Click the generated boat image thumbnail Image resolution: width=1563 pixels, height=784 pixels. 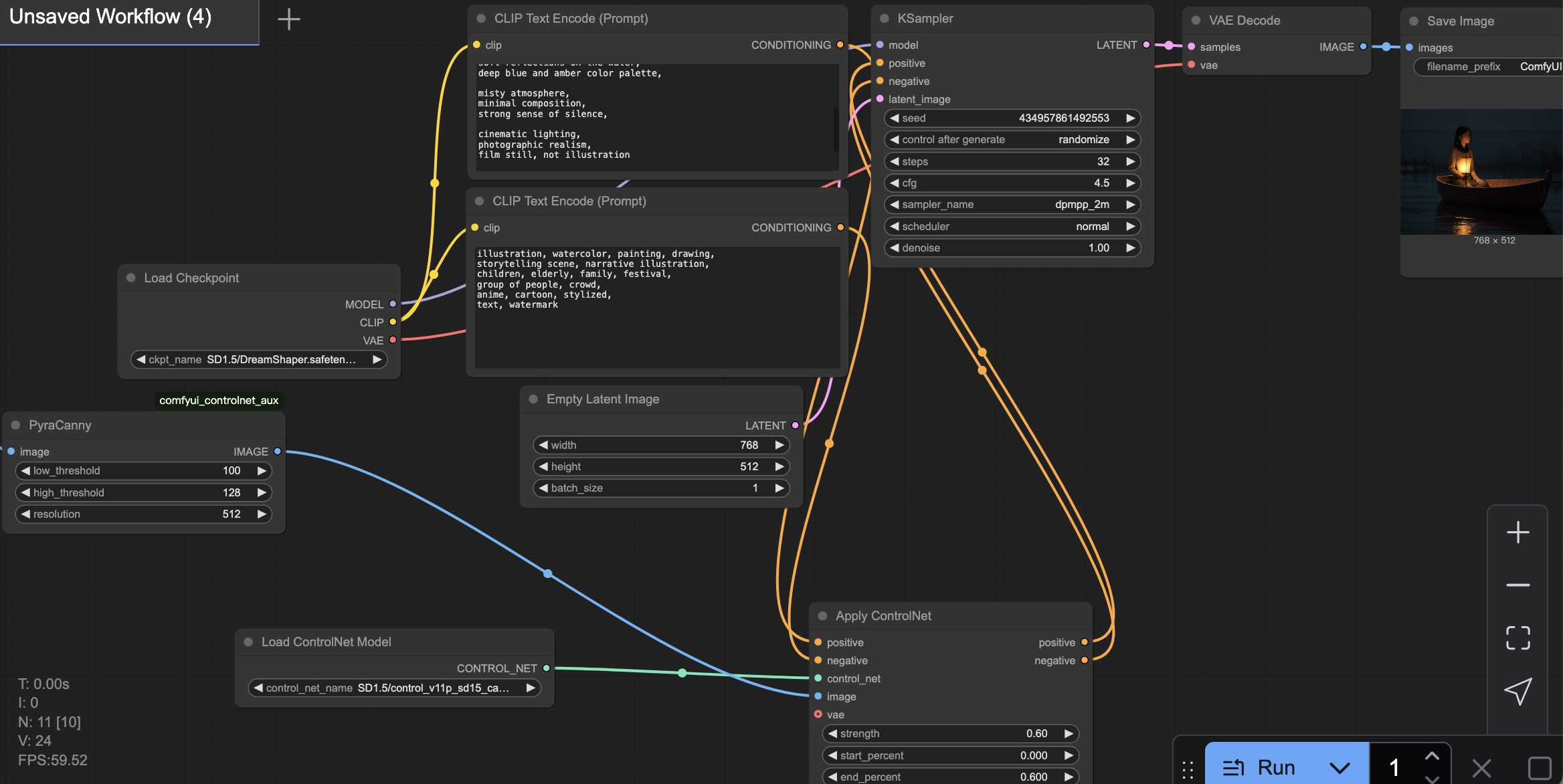1481,172
